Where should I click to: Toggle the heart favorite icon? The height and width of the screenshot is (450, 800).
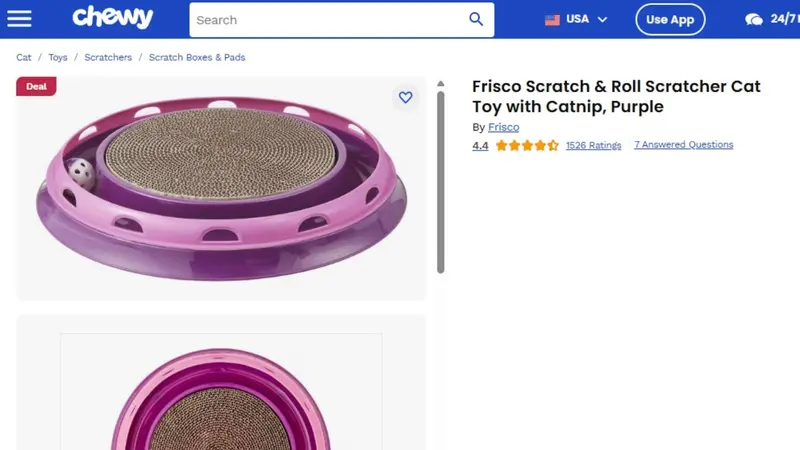406,97
